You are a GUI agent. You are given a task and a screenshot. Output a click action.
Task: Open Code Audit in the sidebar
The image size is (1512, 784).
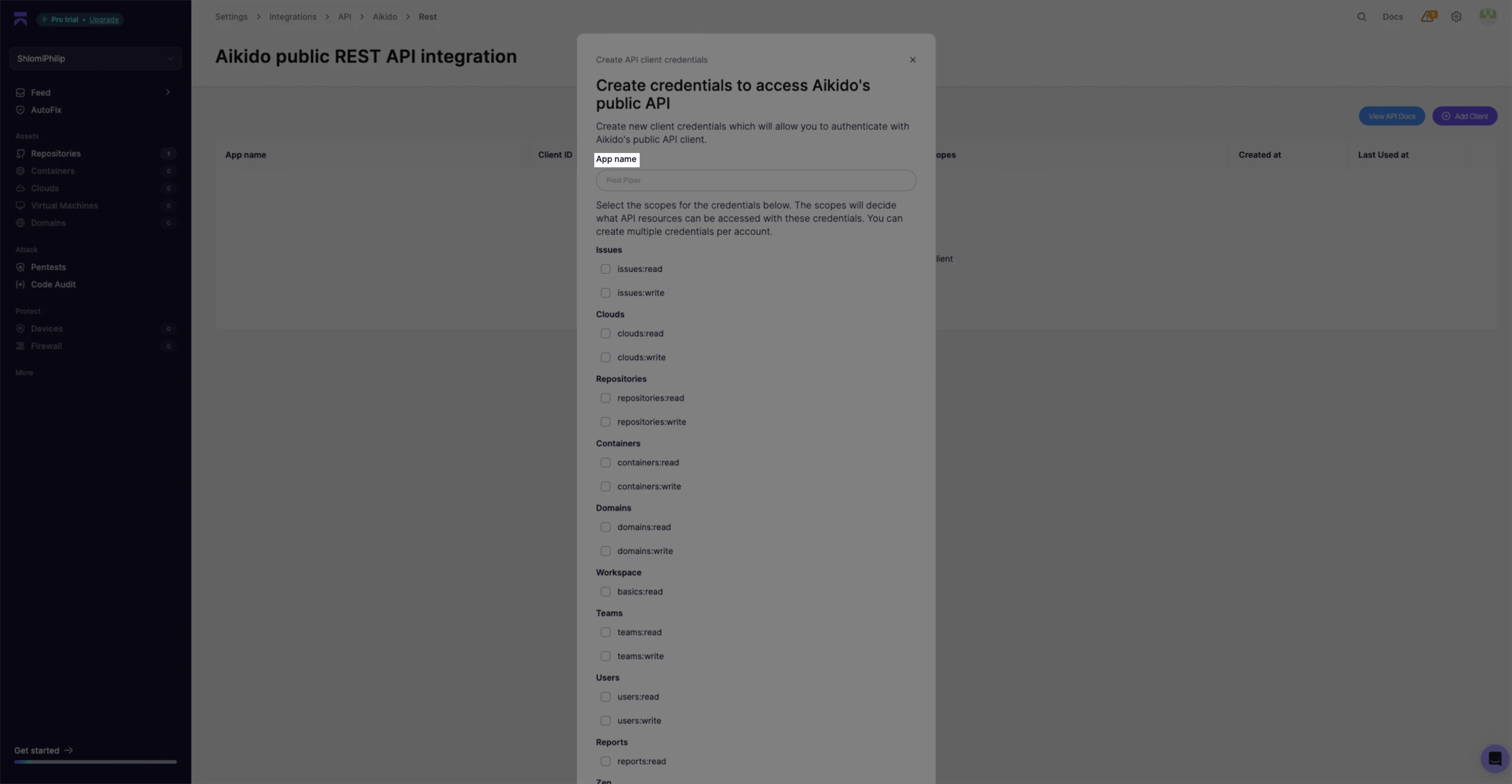point(53,284)
